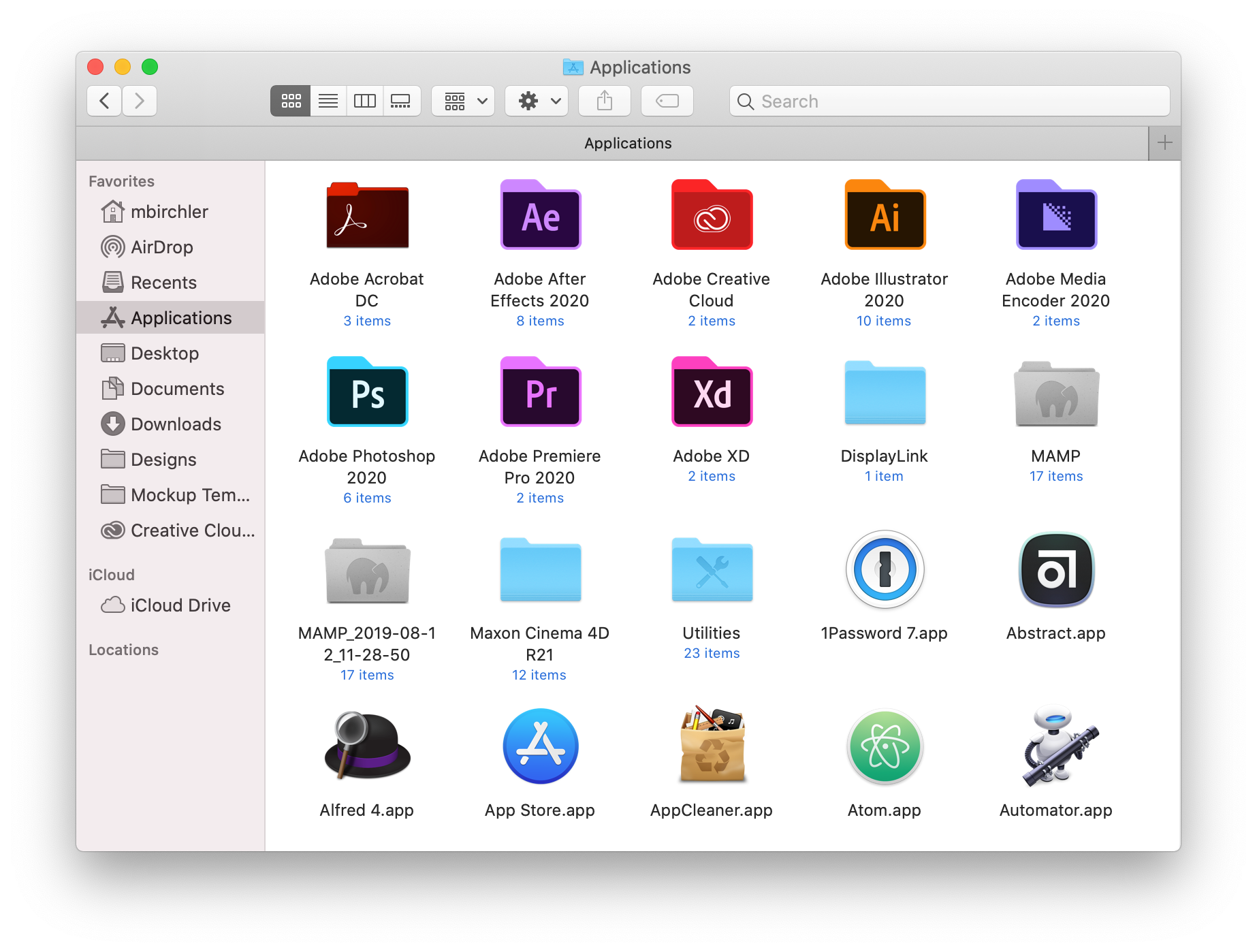Click the "Utilities" folder name
Image resolution: width=1257 pixels, height=952 pixels.
tap(712, 633)
